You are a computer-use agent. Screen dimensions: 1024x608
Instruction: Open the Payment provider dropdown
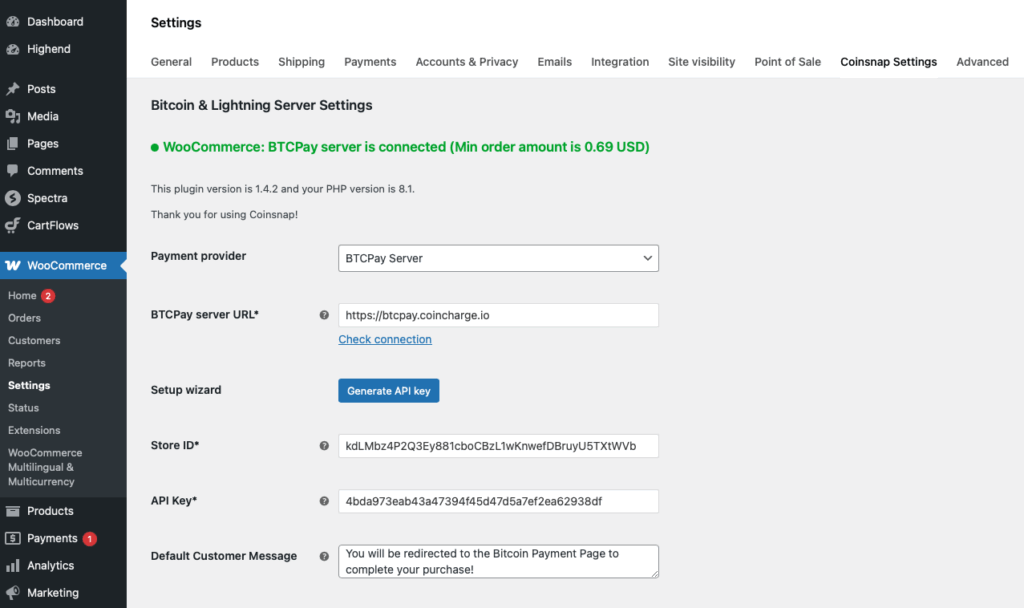[498, 258]
